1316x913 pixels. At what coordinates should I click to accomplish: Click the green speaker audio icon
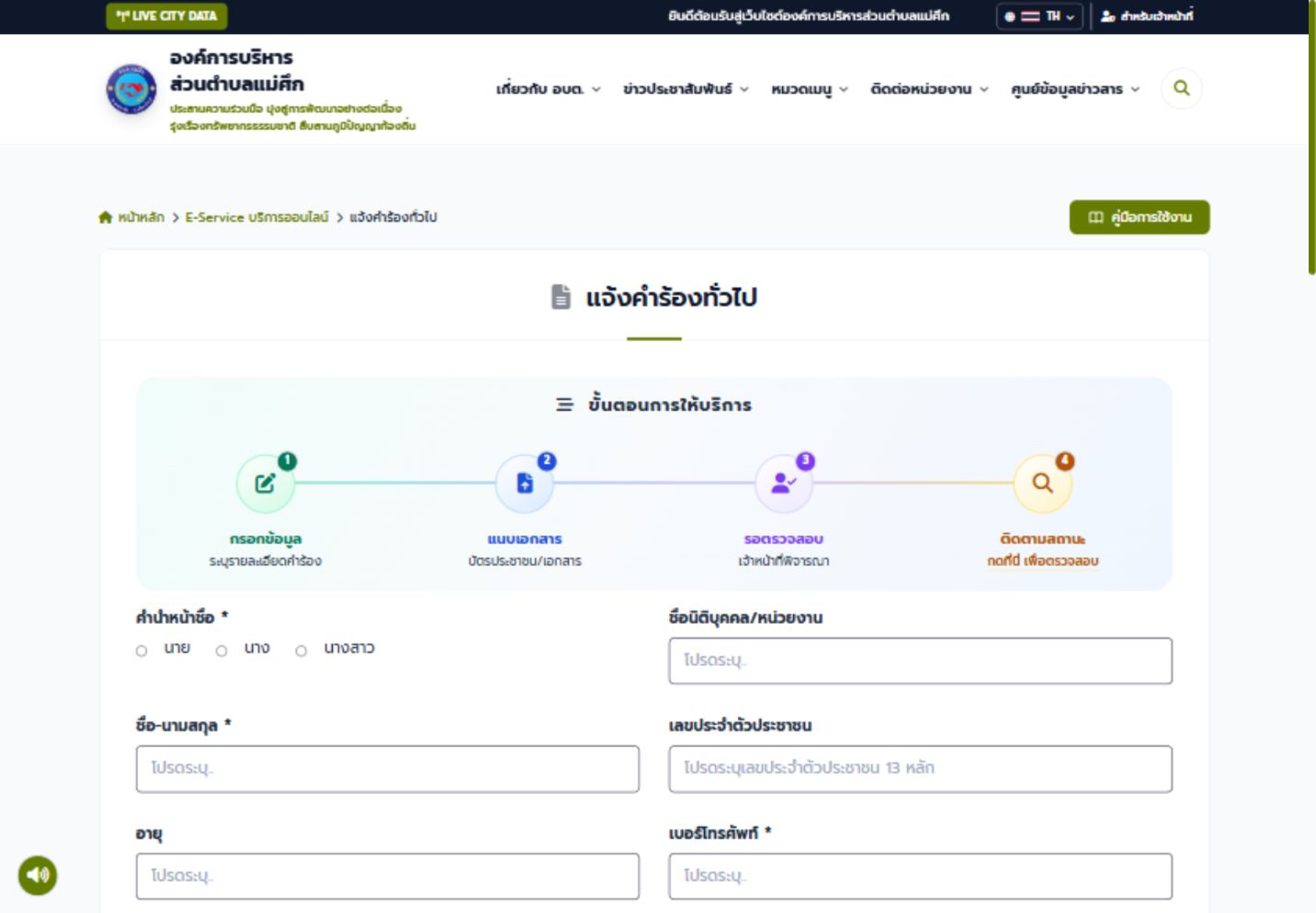(x=38, y=874)
